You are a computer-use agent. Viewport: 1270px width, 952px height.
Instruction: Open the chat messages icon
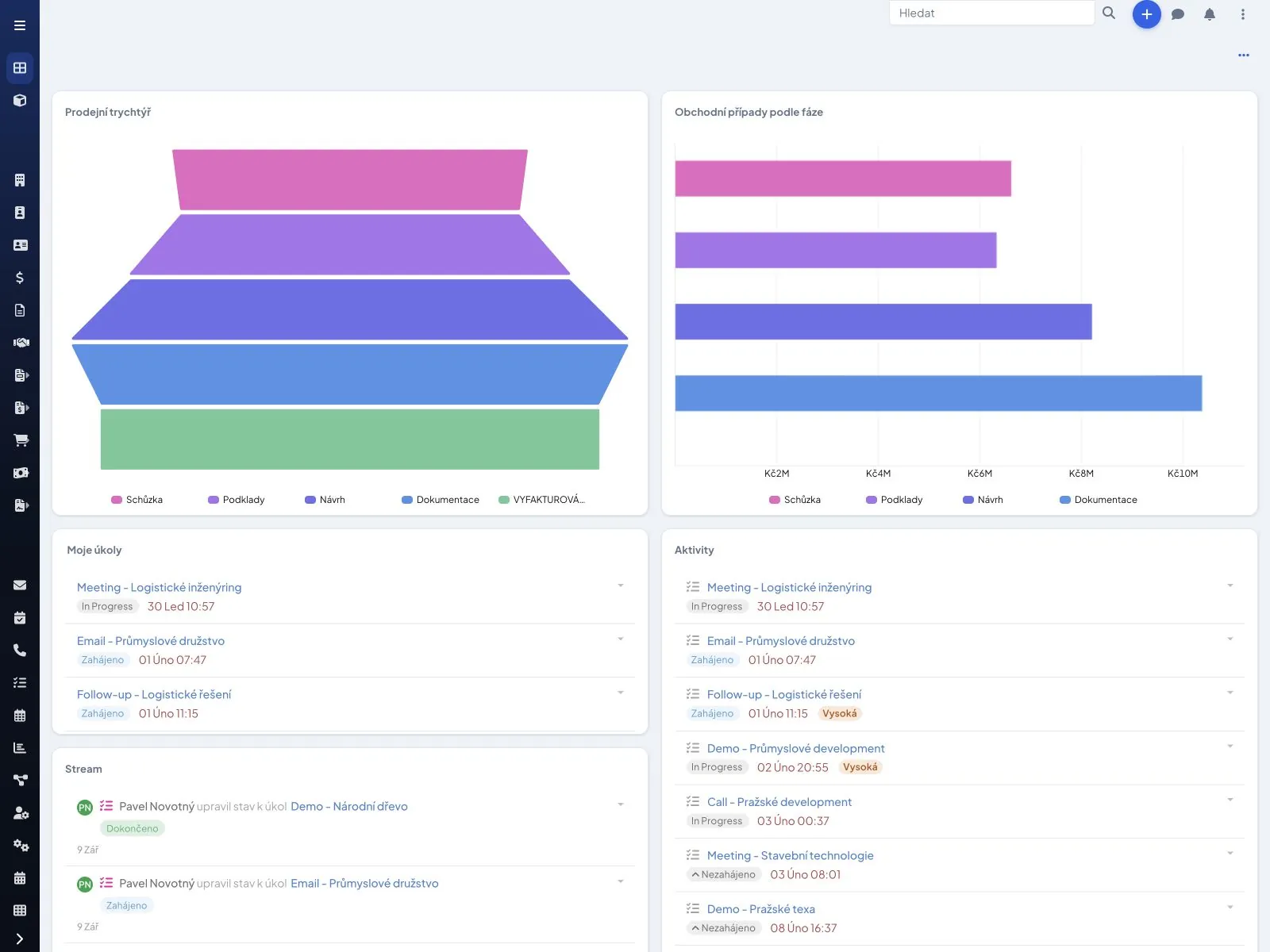(x=1178, y=14)
